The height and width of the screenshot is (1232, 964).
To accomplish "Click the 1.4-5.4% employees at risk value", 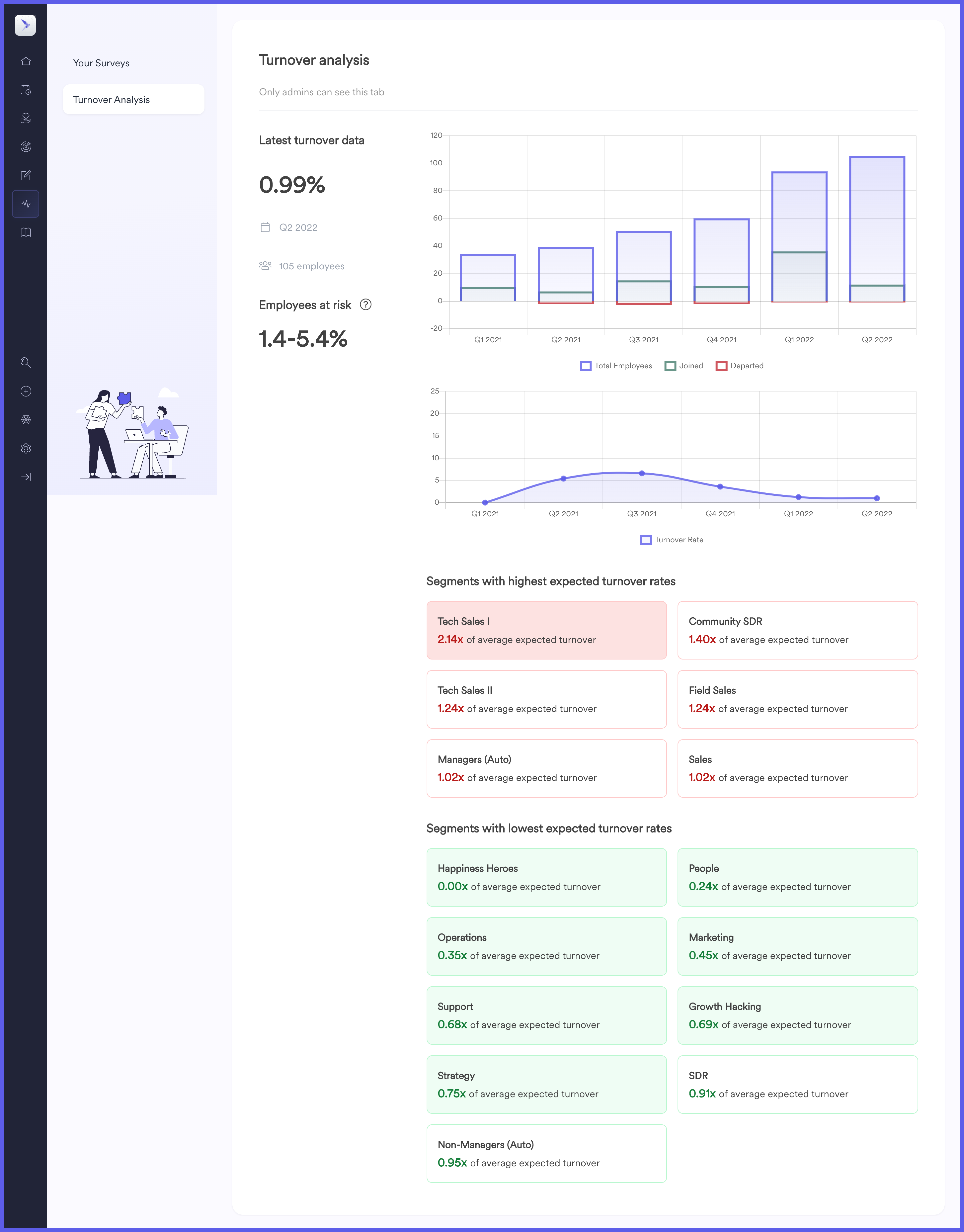I will 303,339.
